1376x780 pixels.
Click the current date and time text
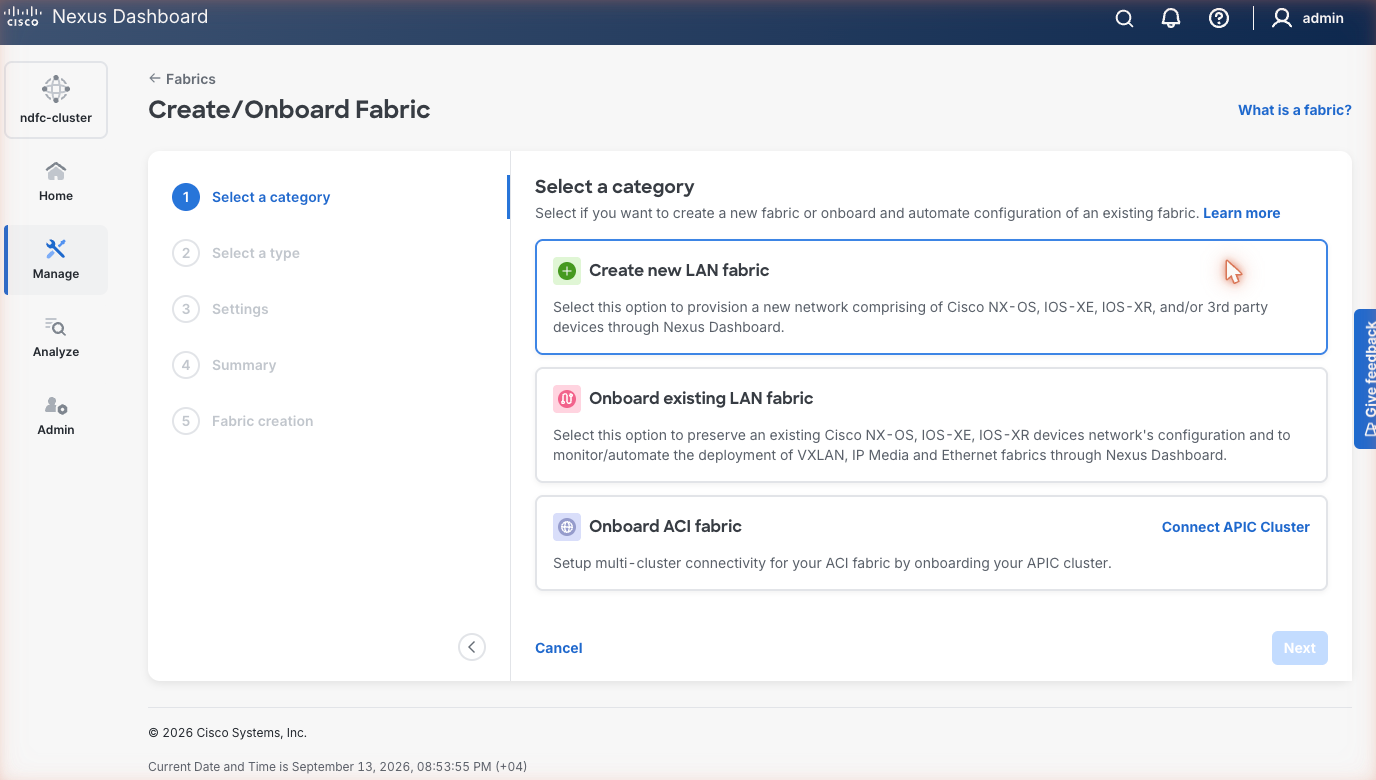tap(337, 767)
